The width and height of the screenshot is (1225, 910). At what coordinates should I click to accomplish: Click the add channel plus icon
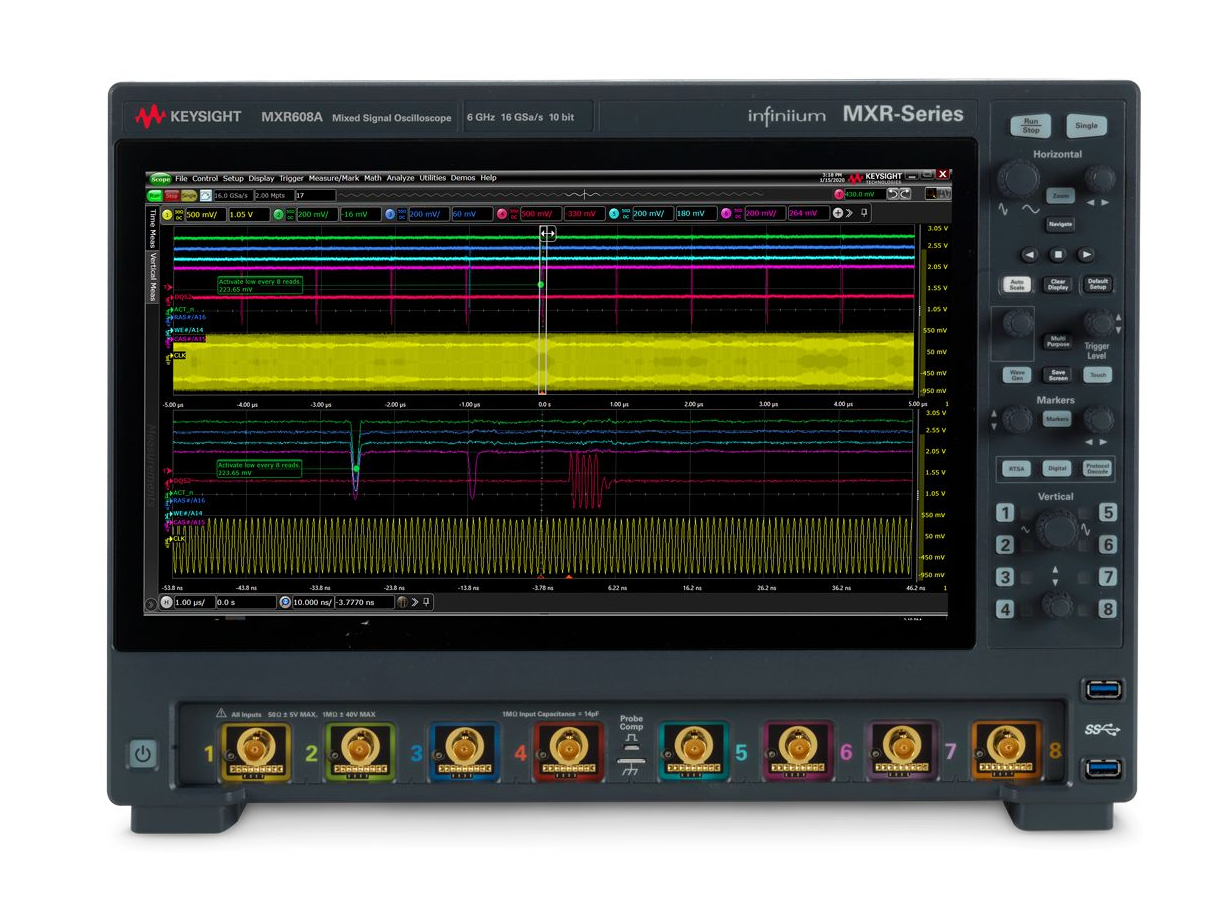point(837,214)
